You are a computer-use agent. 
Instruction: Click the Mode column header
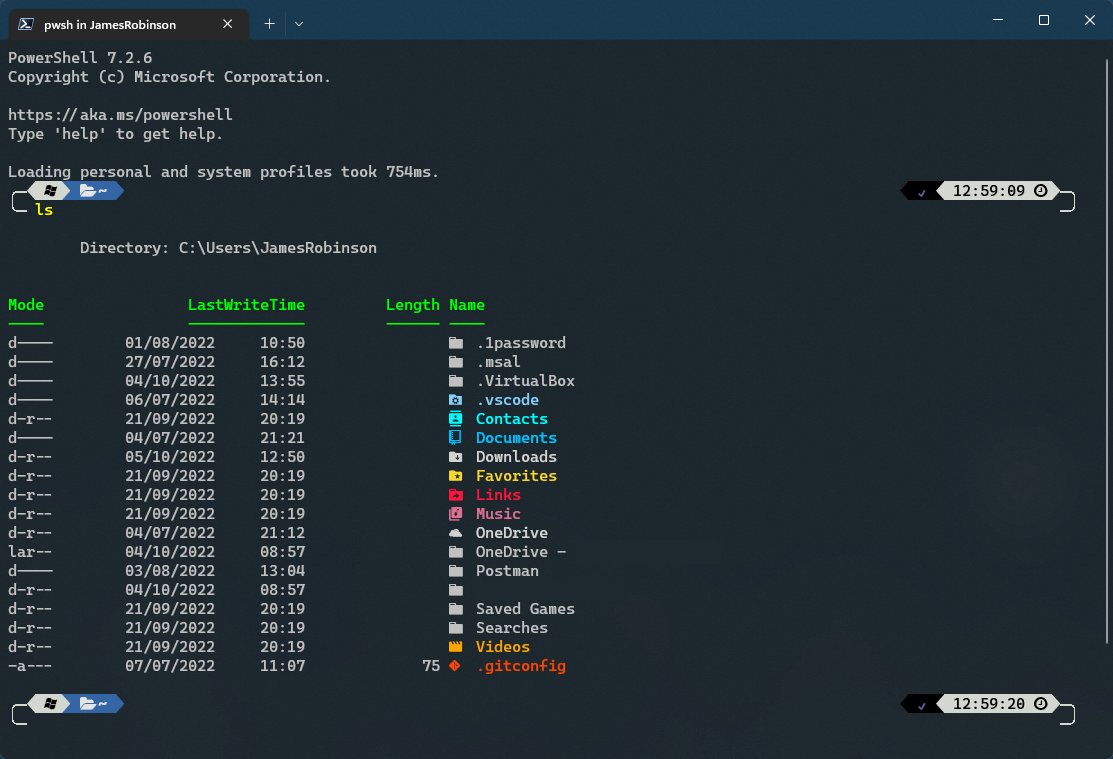26,305
